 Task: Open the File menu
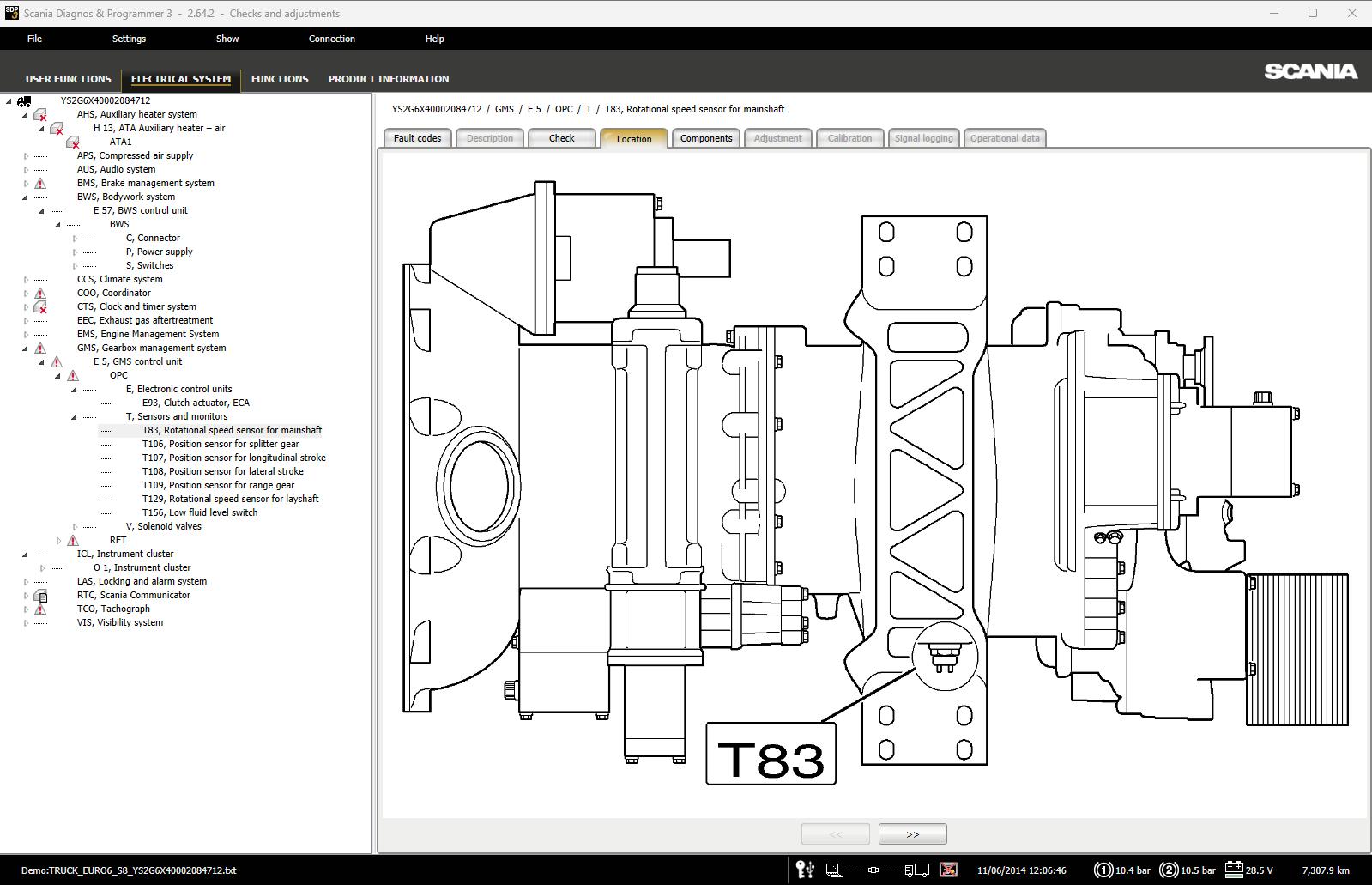pyautogui.click(x=34, y=39)
